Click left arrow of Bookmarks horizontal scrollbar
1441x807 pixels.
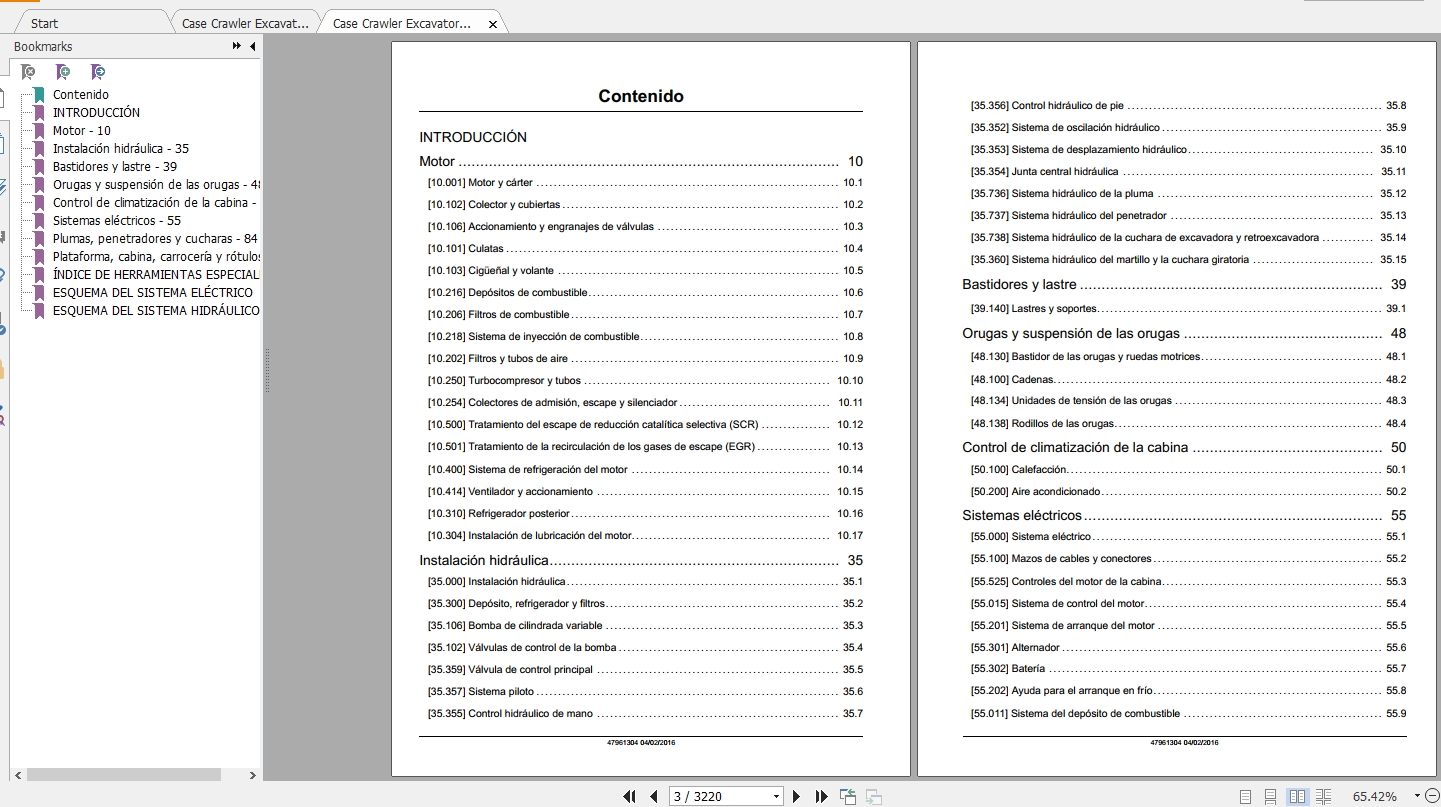pyautogui.click(x=17, y=775)
